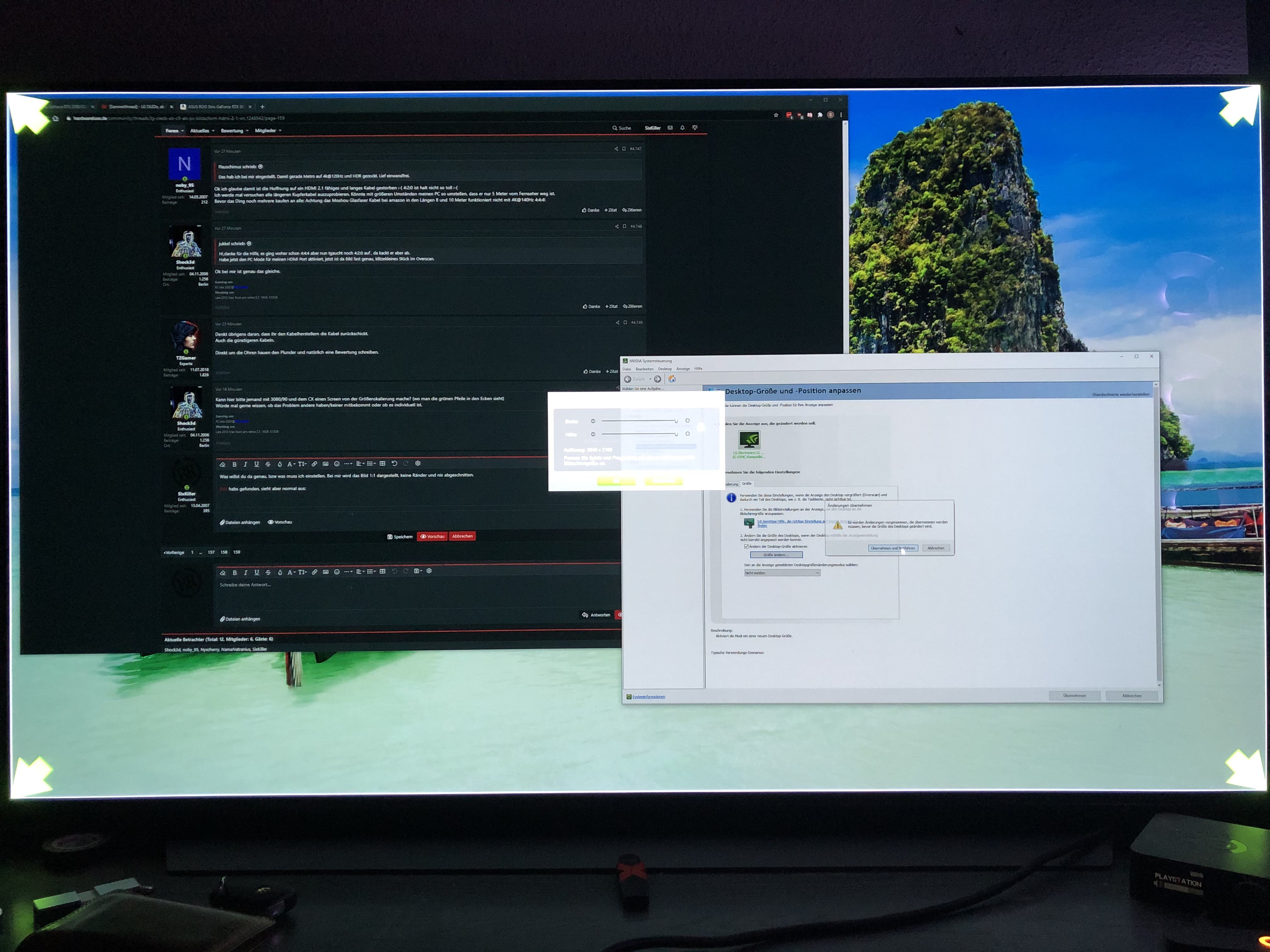Open alignment dropdown in edit post toolbar
Viewport: 1270px width, 952px height.
[x=361, y=464]
